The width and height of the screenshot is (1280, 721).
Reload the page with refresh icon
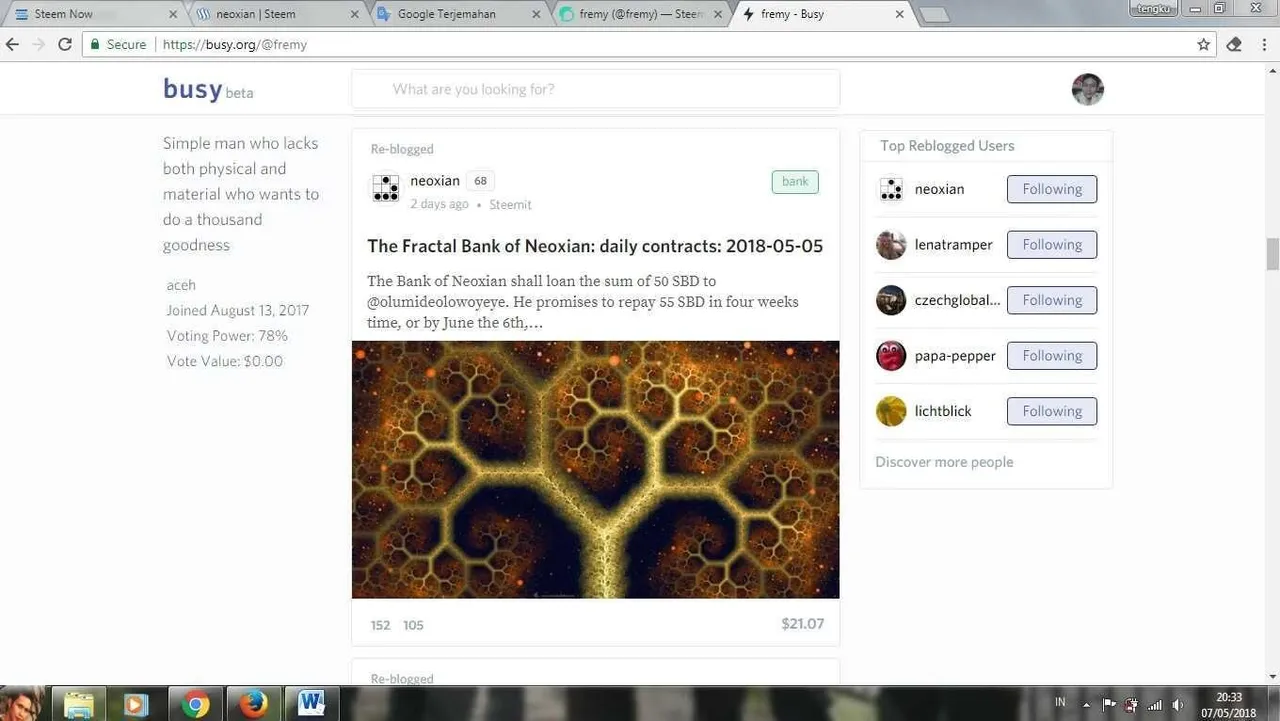coord(65,44)
